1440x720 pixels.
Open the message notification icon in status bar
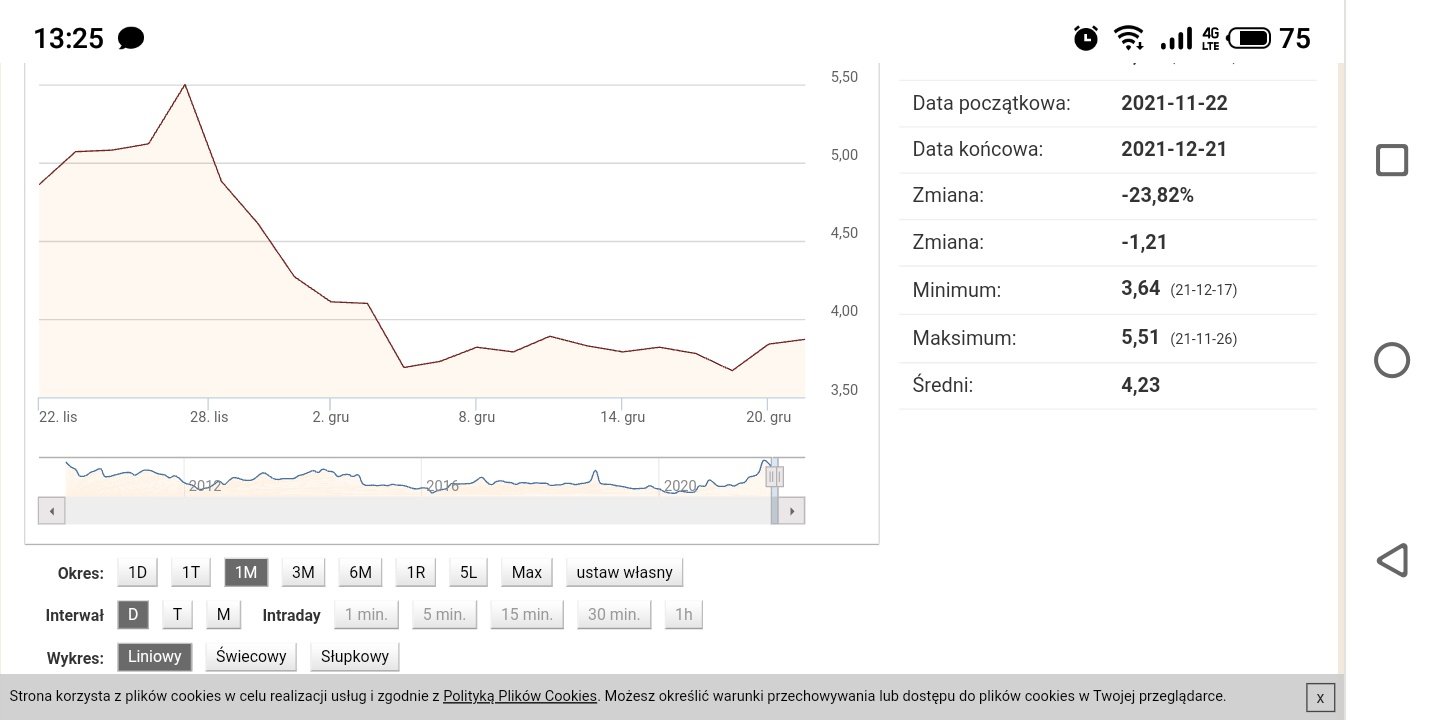pos(131,39)
